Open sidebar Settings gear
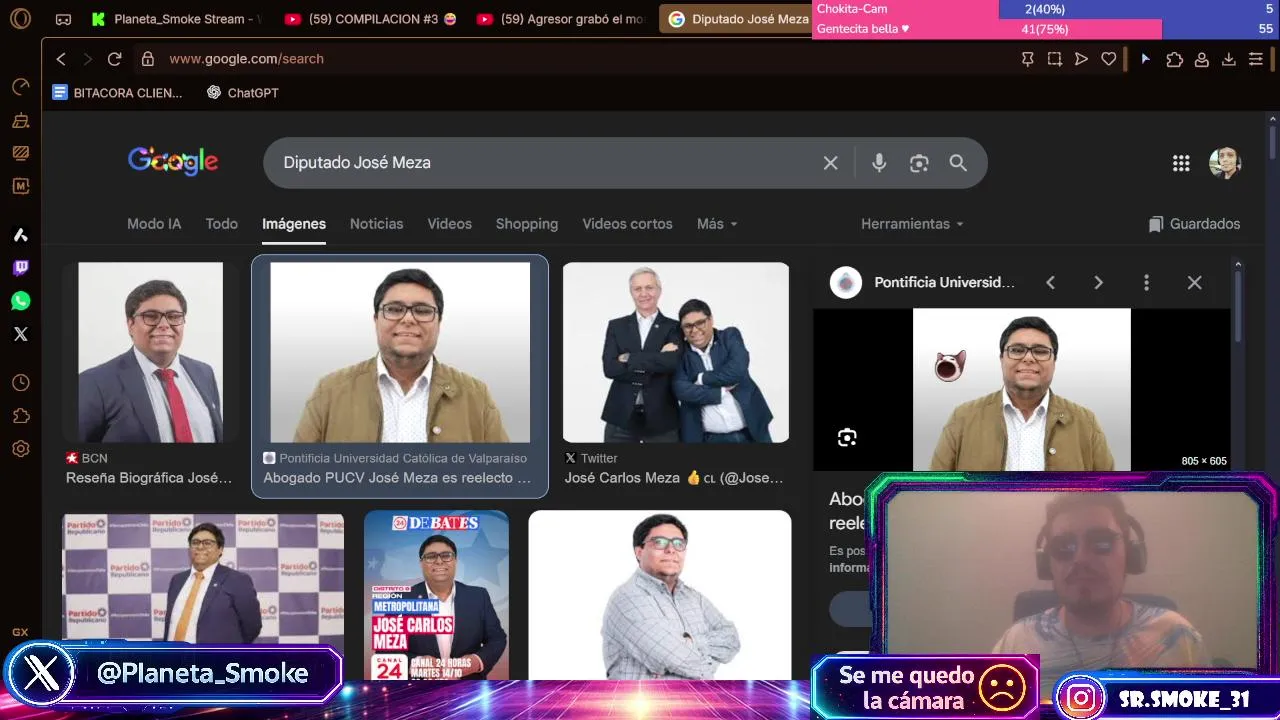The image size is (1280, 720). point(20,449)
